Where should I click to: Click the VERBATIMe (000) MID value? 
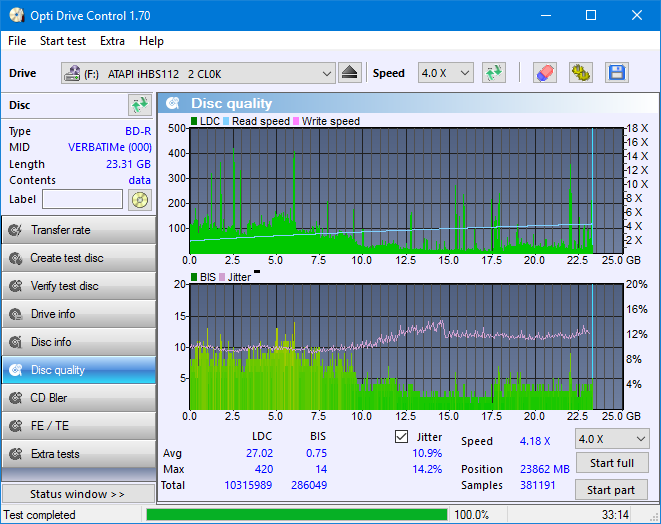110,147
